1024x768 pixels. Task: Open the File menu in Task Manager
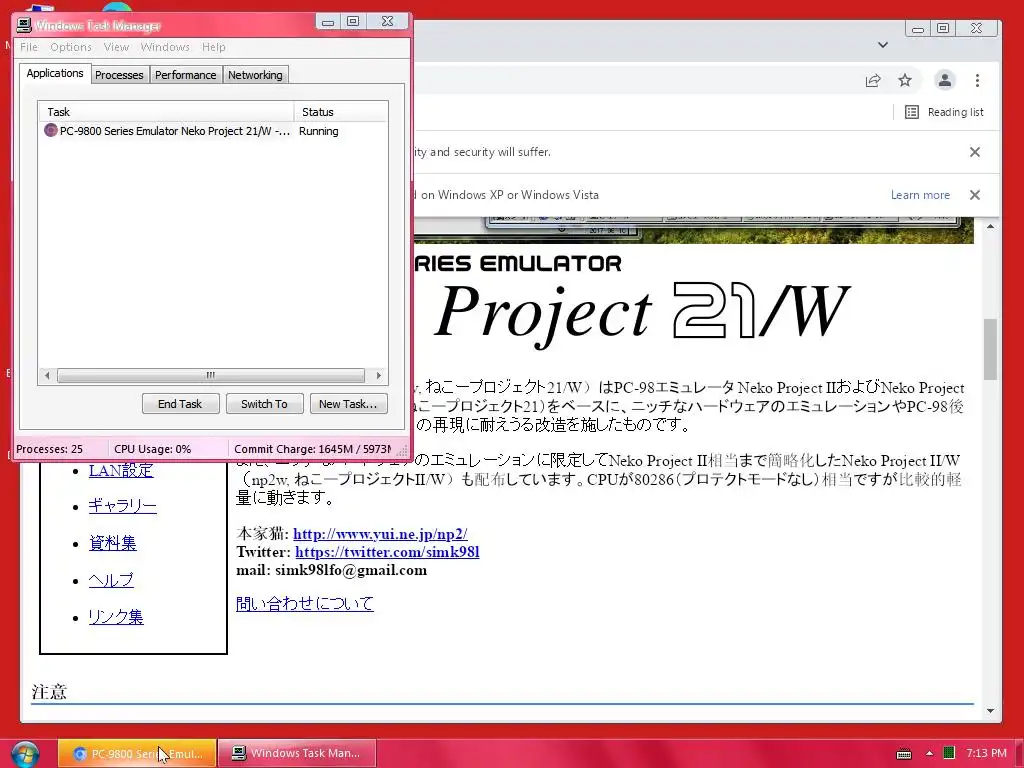click(29, 47)
